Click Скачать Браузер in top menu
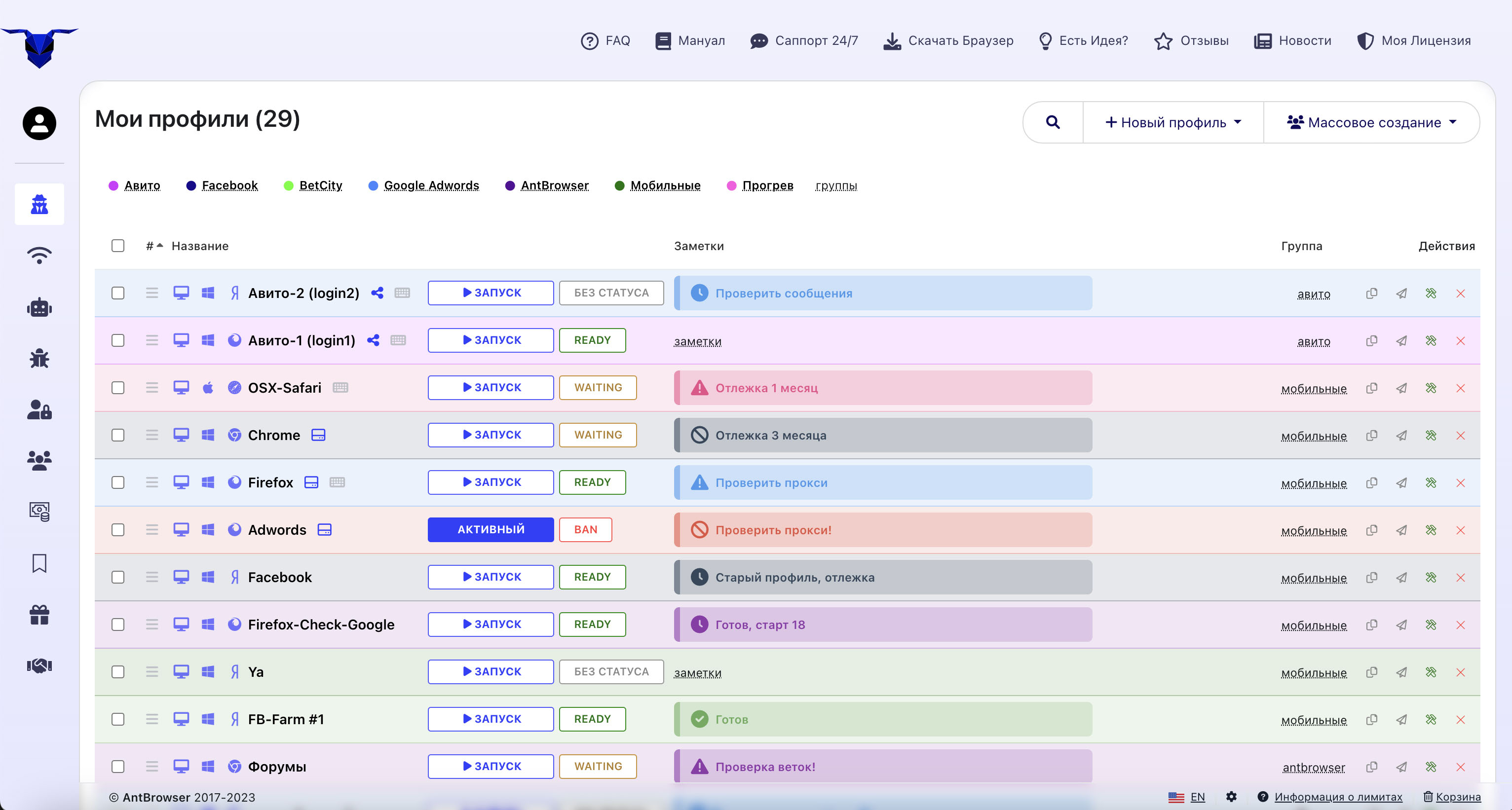 [x=948, y=40]
